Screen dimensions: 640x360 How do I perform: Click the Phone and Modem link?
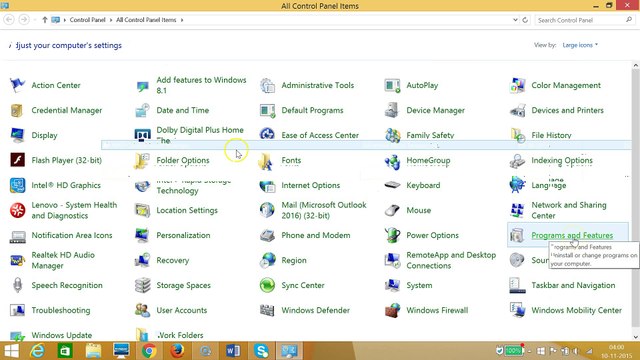(316, 235)
